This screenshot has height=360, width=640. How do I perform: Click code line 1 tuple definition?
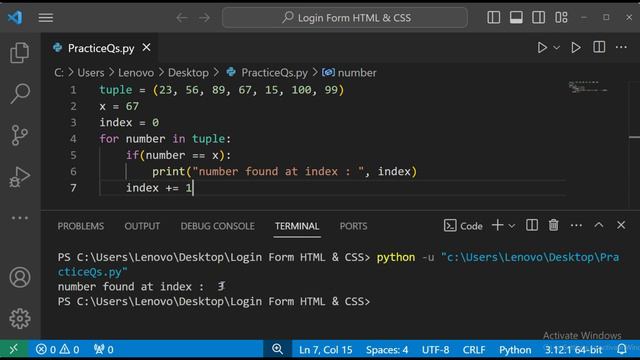coord(222,90)
